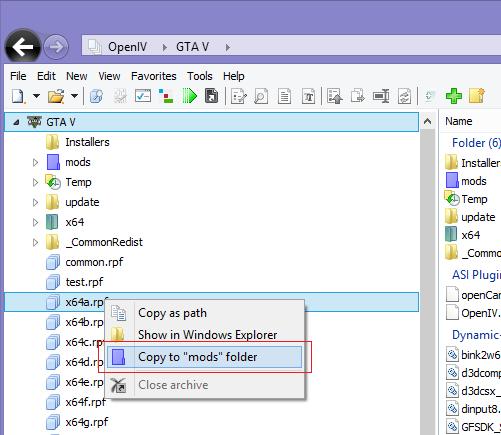Click the Folder (6) group header
This screenshot has height=435, width=501.
(x=476, y=143)
